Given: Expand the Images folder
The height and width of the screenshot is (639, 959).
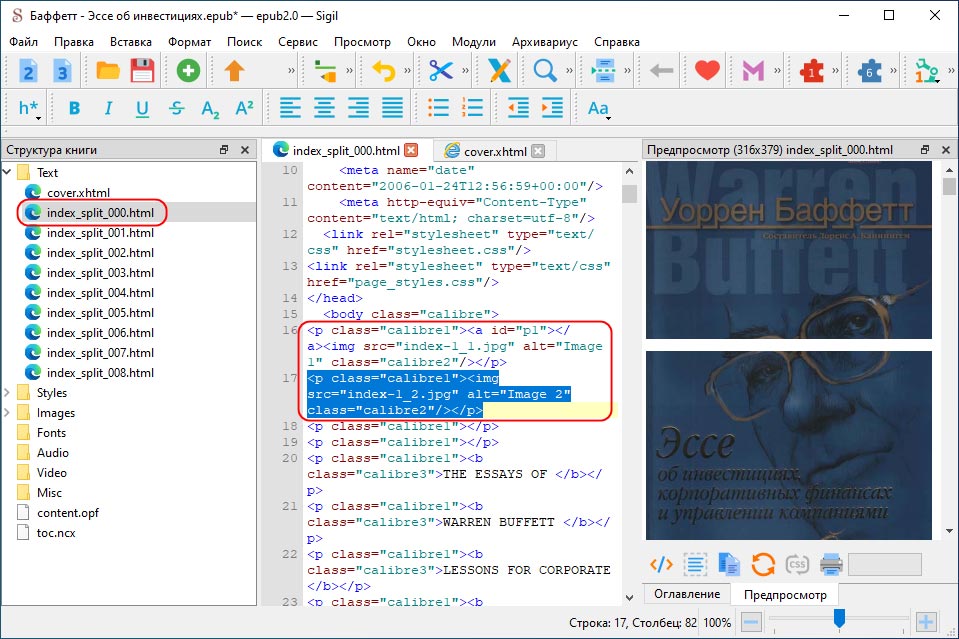Looking at the screenshot, I should (7, 413).
